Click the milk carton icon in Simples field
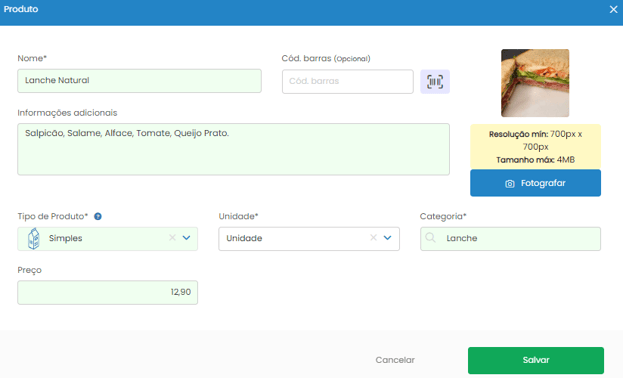623x378 pixels. [x=34, y=238]
